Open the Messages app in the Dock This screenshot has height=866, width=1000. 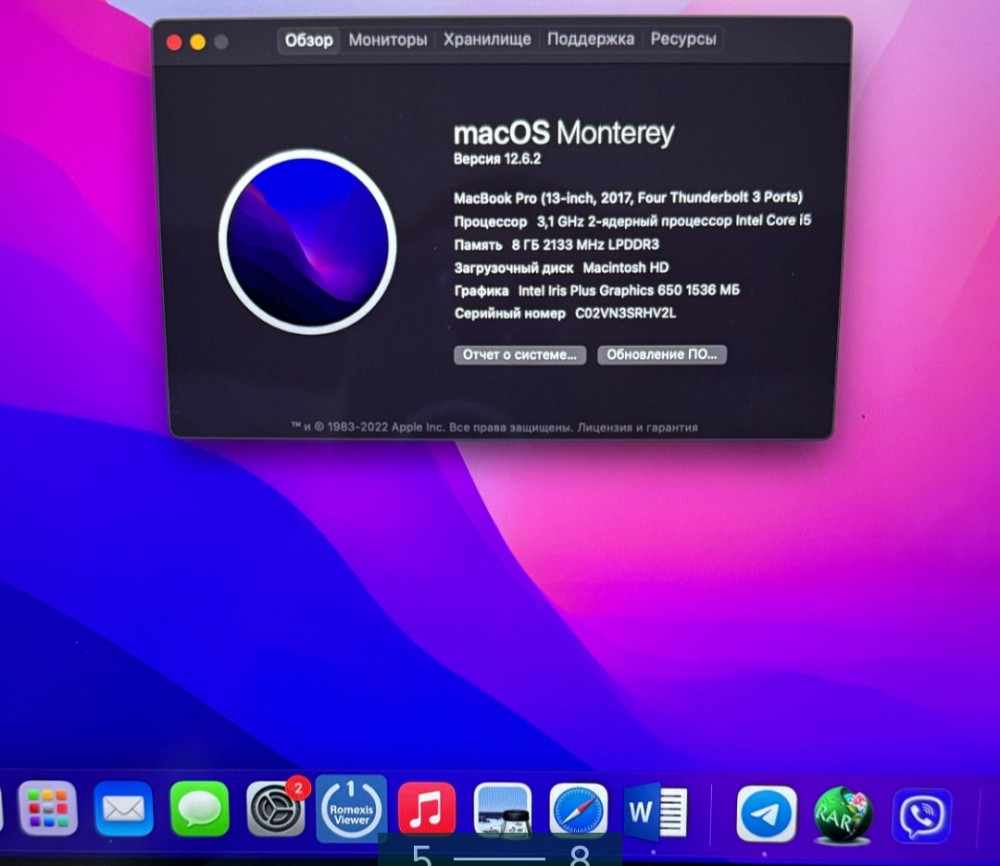(198, 811)
